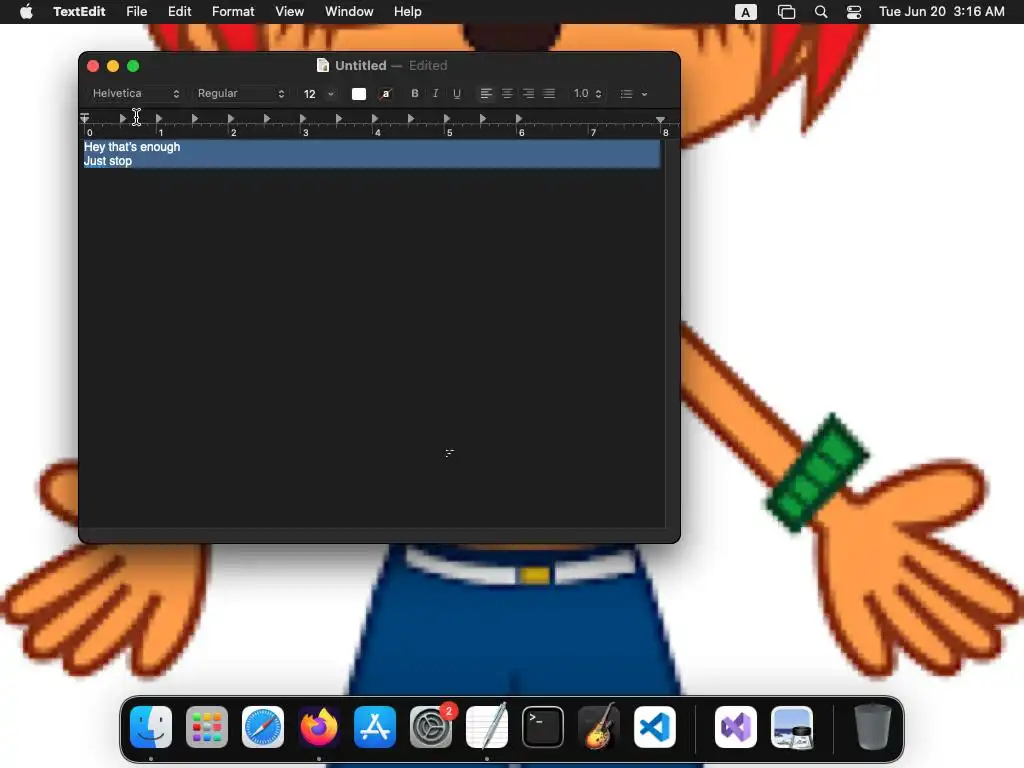Image resolution: width=1024 pixels, height=768 pixels.
Task: Open System Settings from the Dock
Action: 431,727
